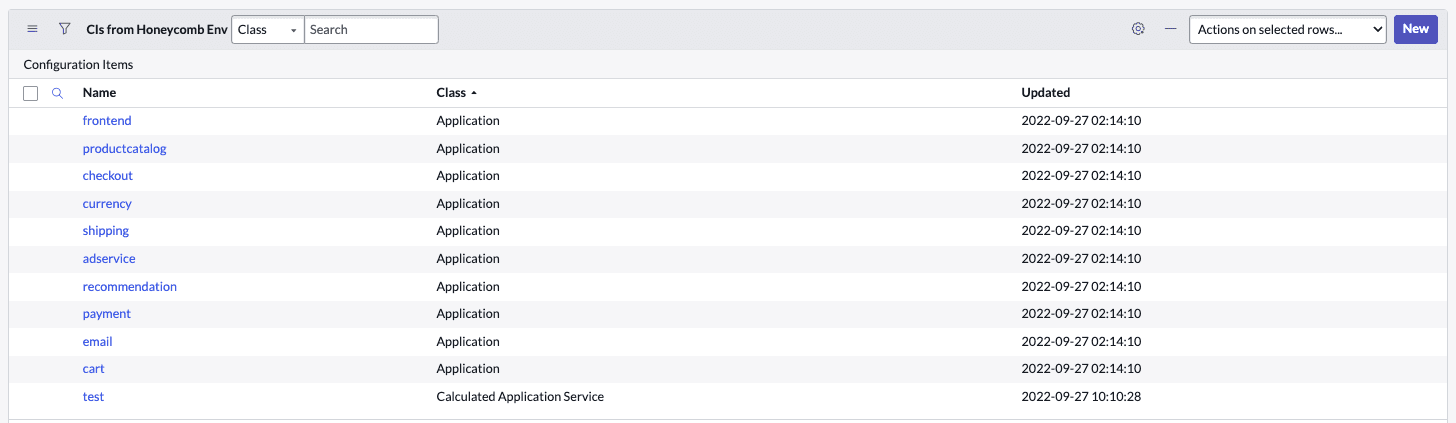The image size is (1456, 423).
Task: Open the personalize list gear icon
Action: [x=1138, y=29]
